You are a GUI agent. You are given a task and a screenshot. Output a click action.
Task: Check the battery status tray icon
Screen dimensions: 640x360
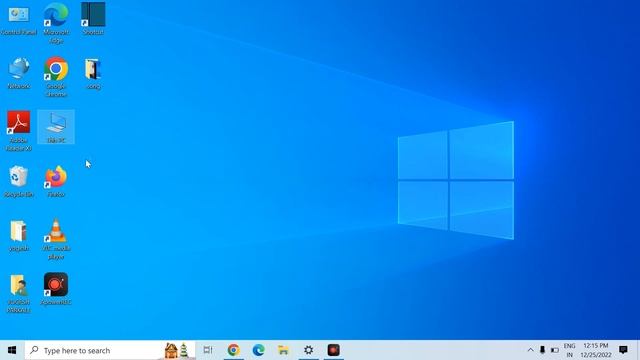[x=555, y=350]
